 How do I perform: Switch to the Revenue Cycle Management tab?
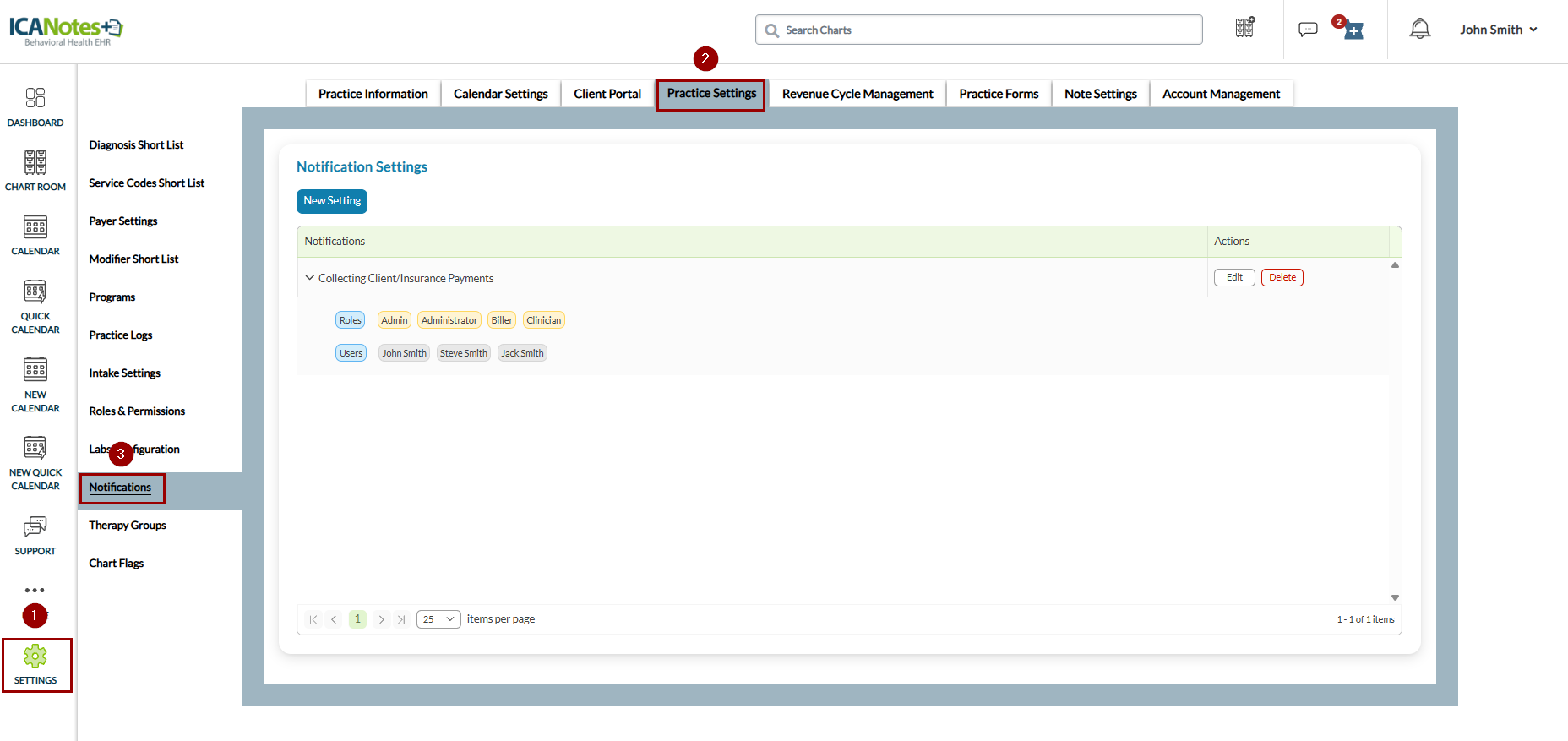coord(857,94)
